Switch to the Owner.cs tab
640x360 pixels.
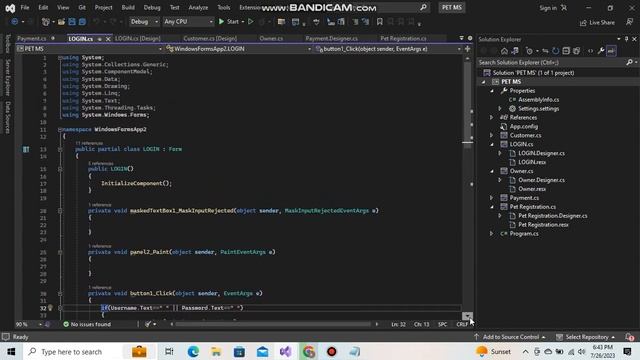(x=271, y=38)
